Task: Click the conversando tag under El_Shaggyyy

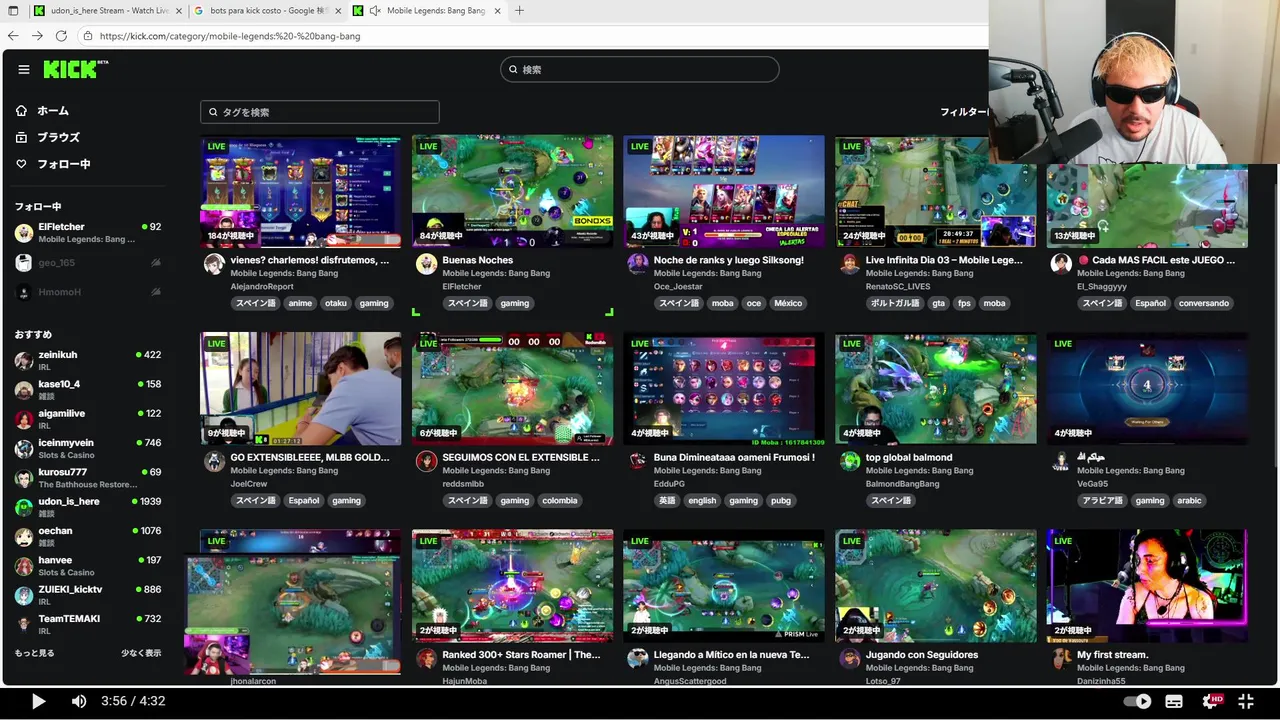Action: pos(1204,303)
